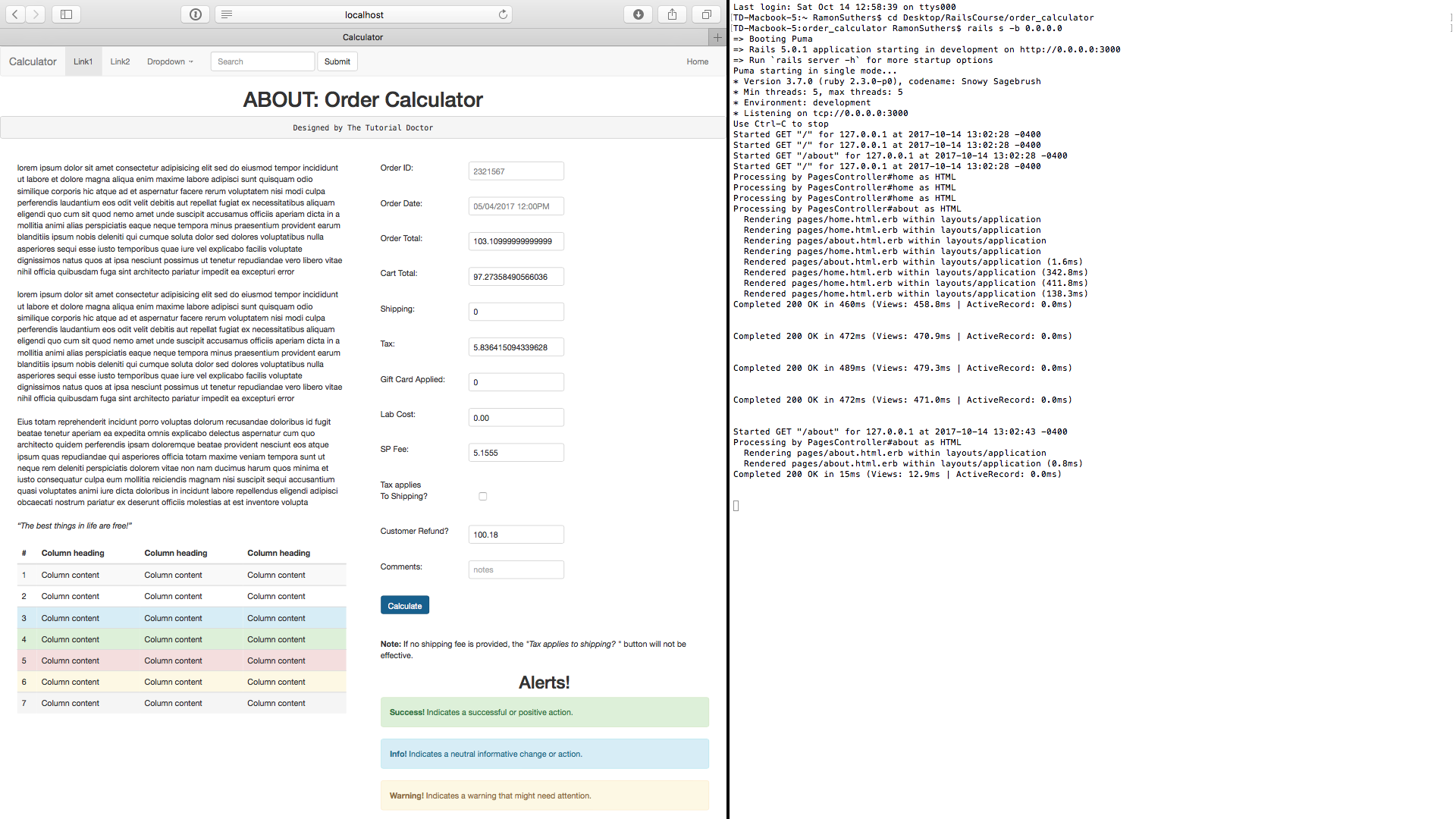This screenshot has height=819, width=1456.
Task: Toggle Tax applies To Shipping checkbox
Action: (x=482, y=497)
